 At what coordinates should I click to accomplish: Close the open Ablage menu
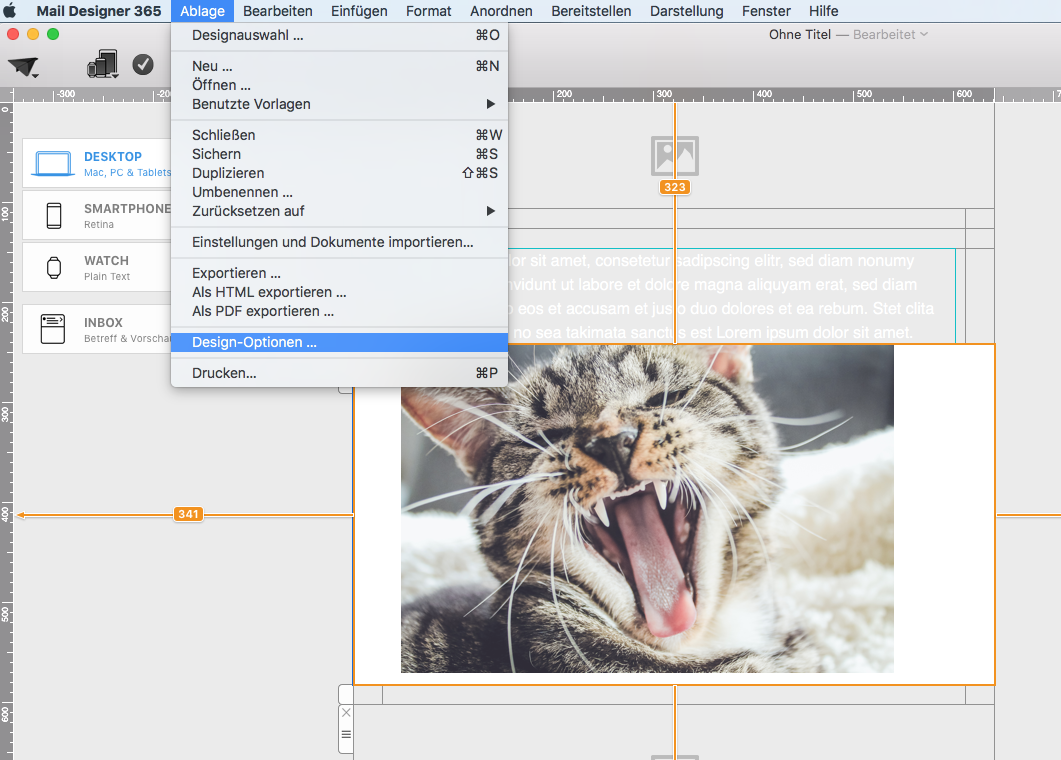tap(202, 11)
